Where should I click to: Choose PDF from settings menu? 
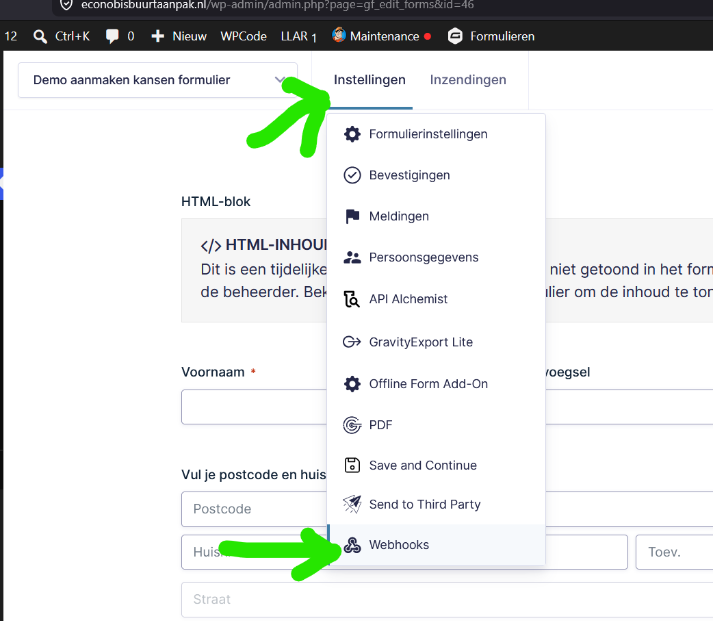436,425
